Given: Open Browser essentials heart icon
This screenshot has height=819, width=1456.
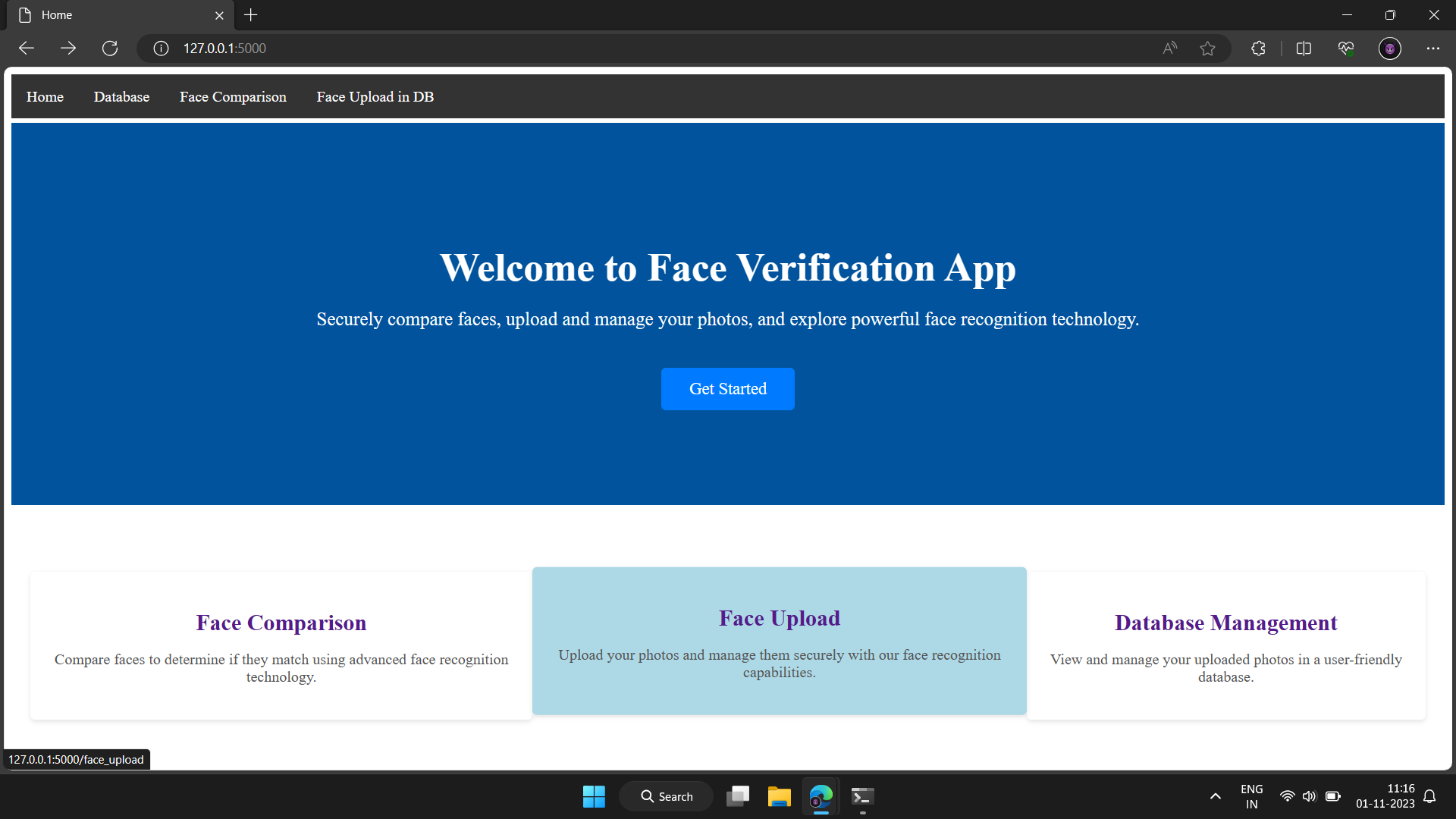Looking at the screenshot, I should pyautogui.click(x=1345, y=48).
